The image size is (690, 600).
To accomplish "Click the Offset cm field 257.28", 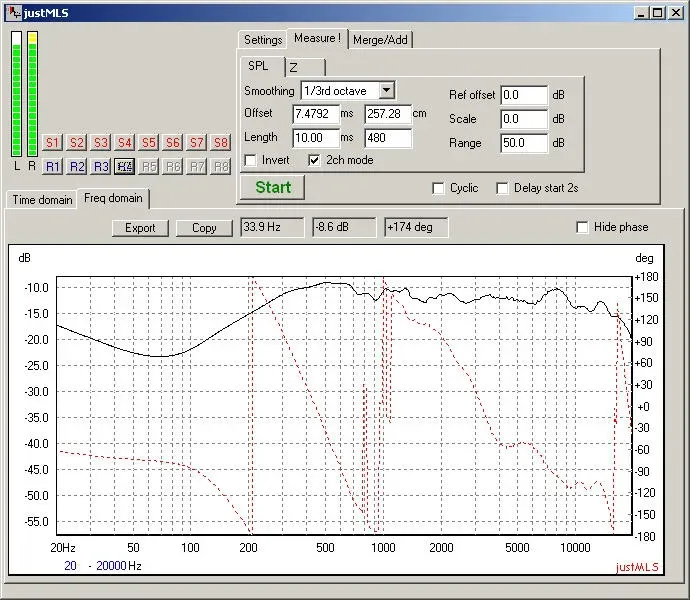I will click(x=388, y=114).
